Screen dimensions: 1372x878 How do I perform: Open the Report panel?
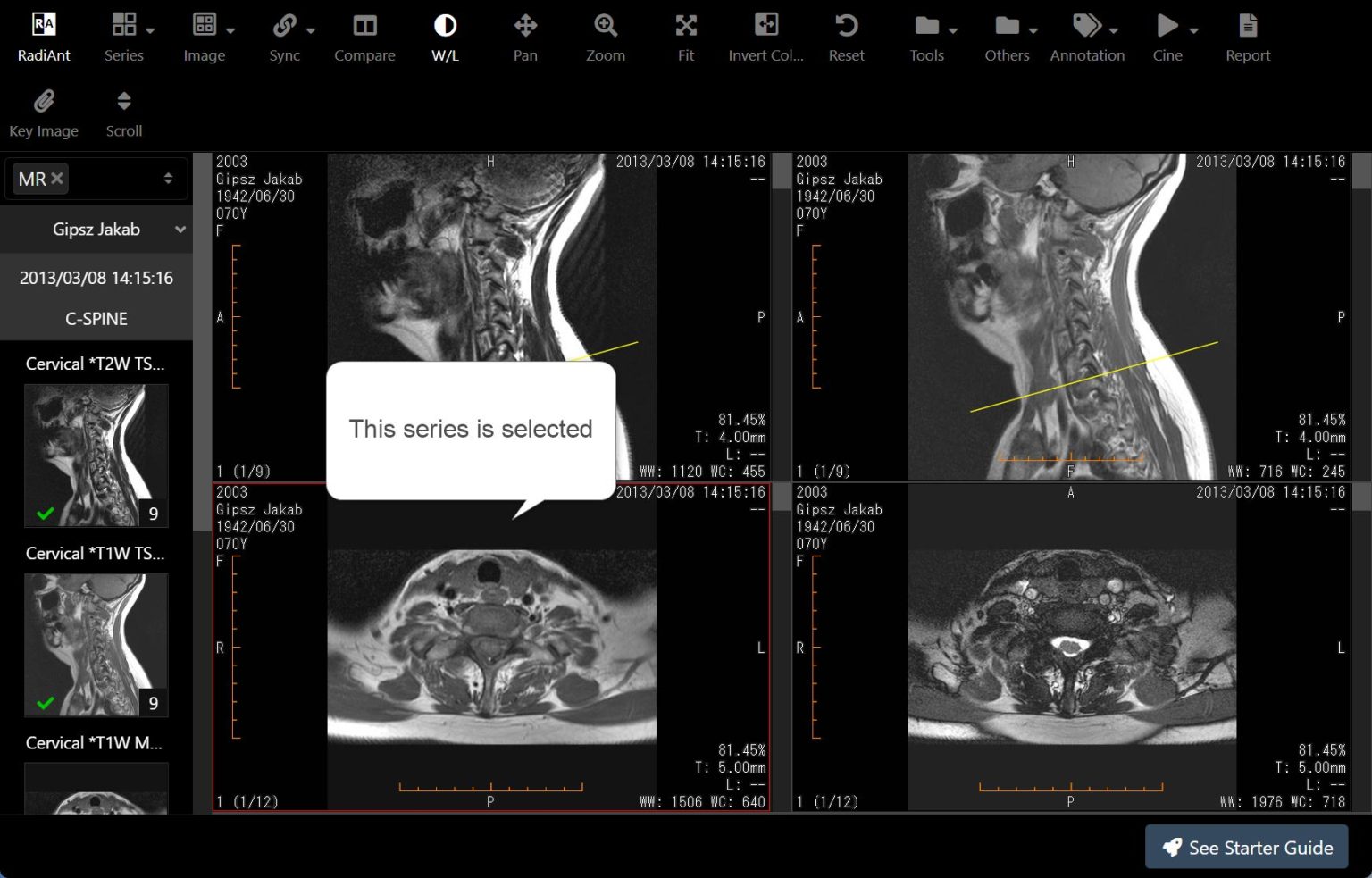(x=1248, y=36)
